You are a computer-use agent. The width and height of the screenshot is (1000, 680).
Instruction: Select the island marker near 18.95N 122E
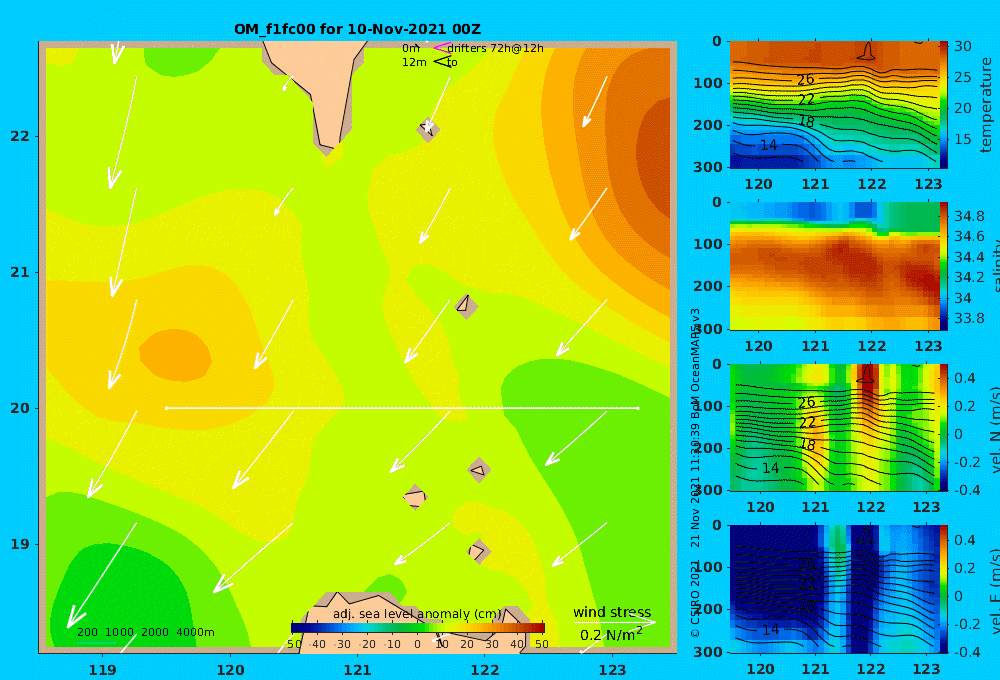coord(478,551)
